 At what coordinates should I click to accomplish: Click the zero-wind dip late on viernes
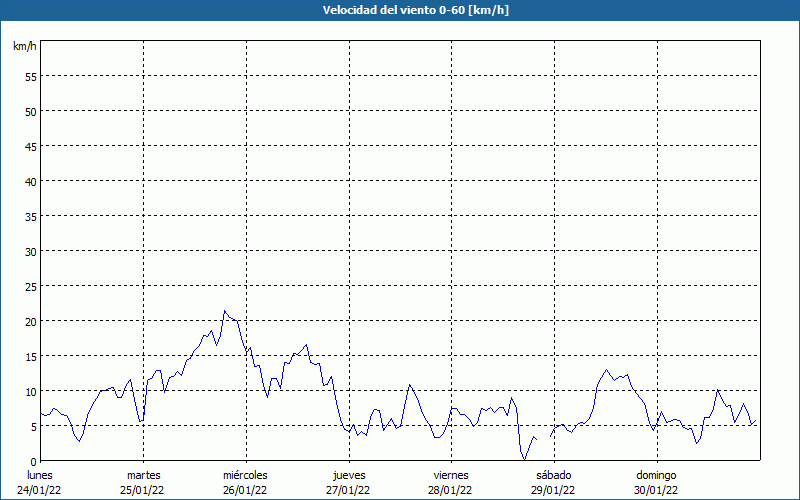click(x=524, y=459)
